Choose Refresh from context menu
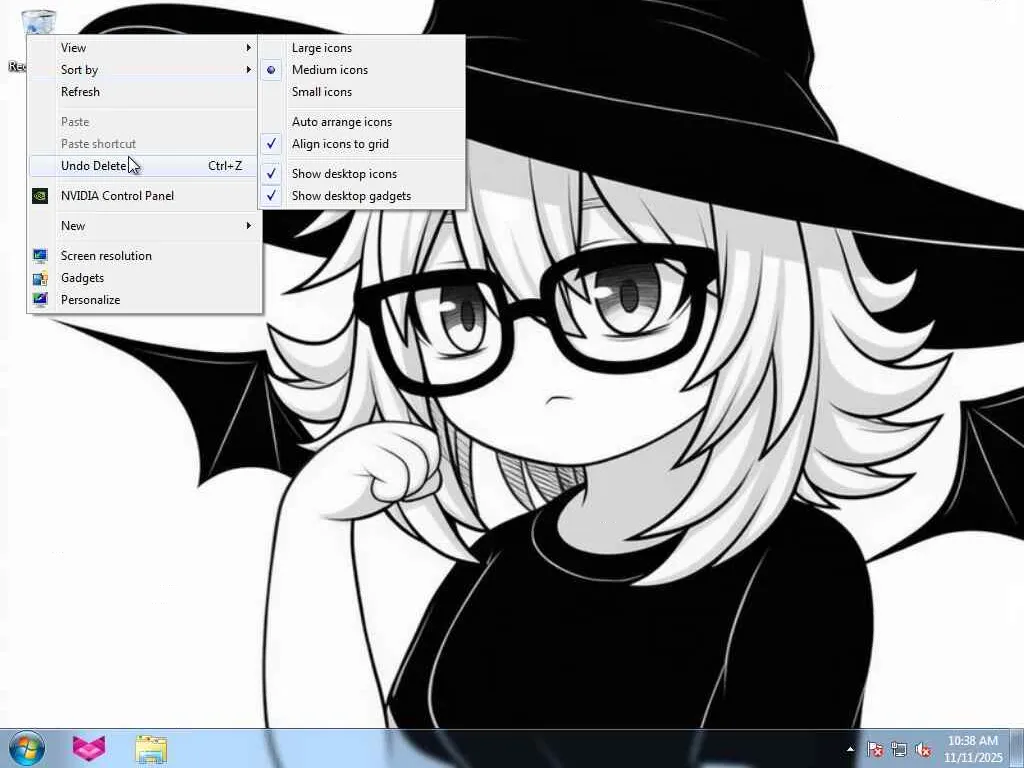 coord(144,92)
